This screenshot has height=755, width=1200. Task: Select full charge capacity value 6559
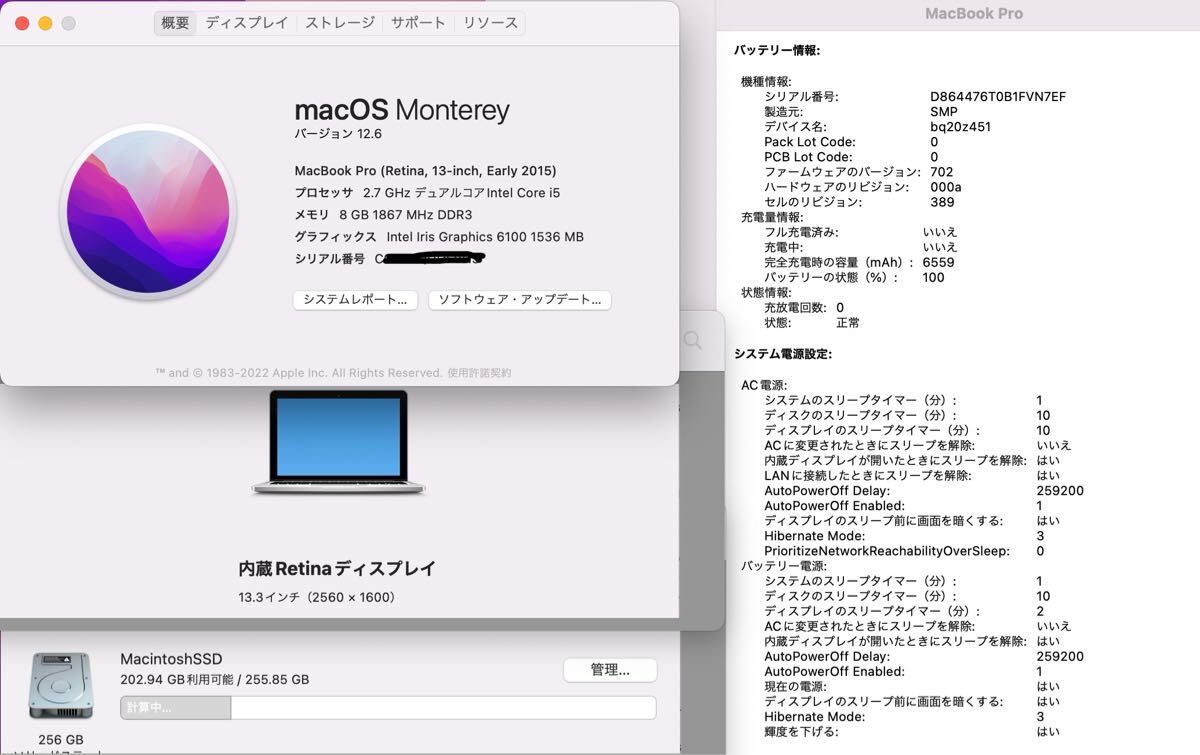point(939,262)
